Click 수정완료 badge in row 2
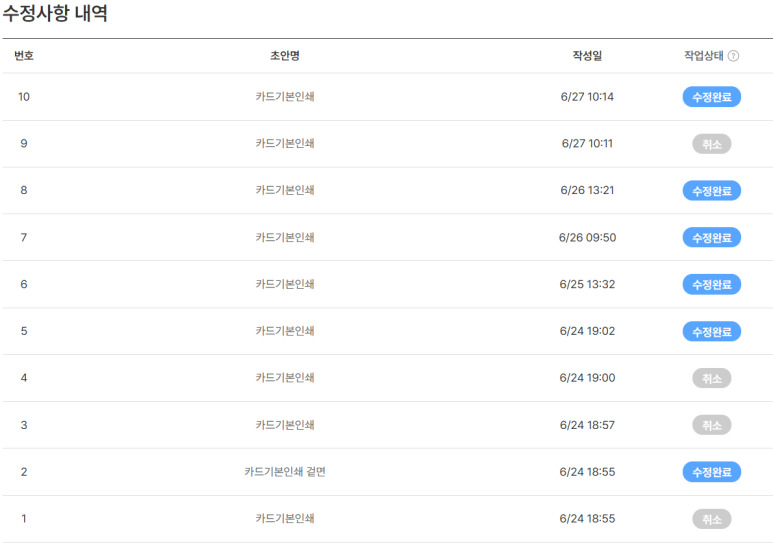The width and height of the screenshot is (773, 551). pyautogui.click(x=711, y=472)
